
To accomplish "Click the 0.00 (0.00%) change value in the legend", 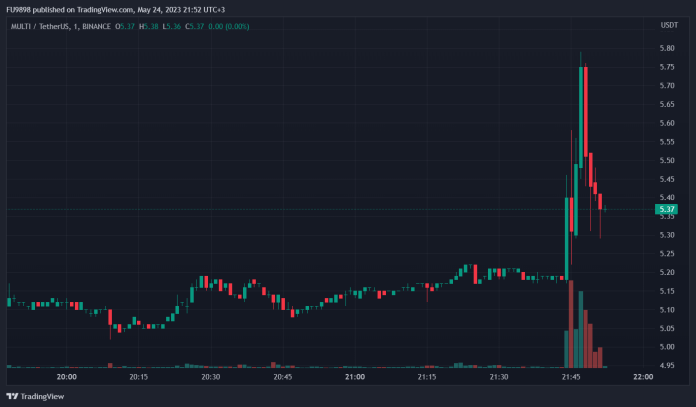I will click(x=224, y=25).
